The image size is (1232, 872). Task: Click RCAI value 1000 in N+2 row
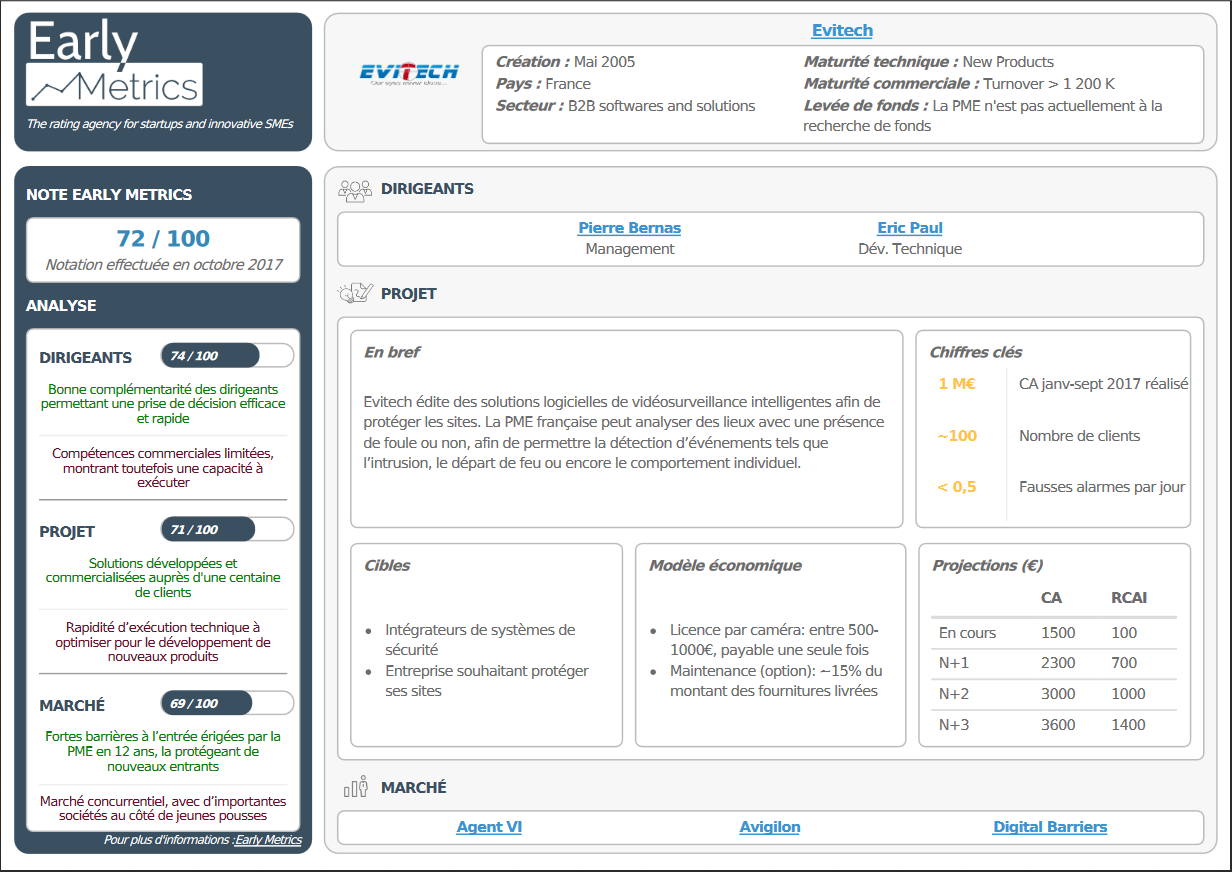click(1128, 694)
